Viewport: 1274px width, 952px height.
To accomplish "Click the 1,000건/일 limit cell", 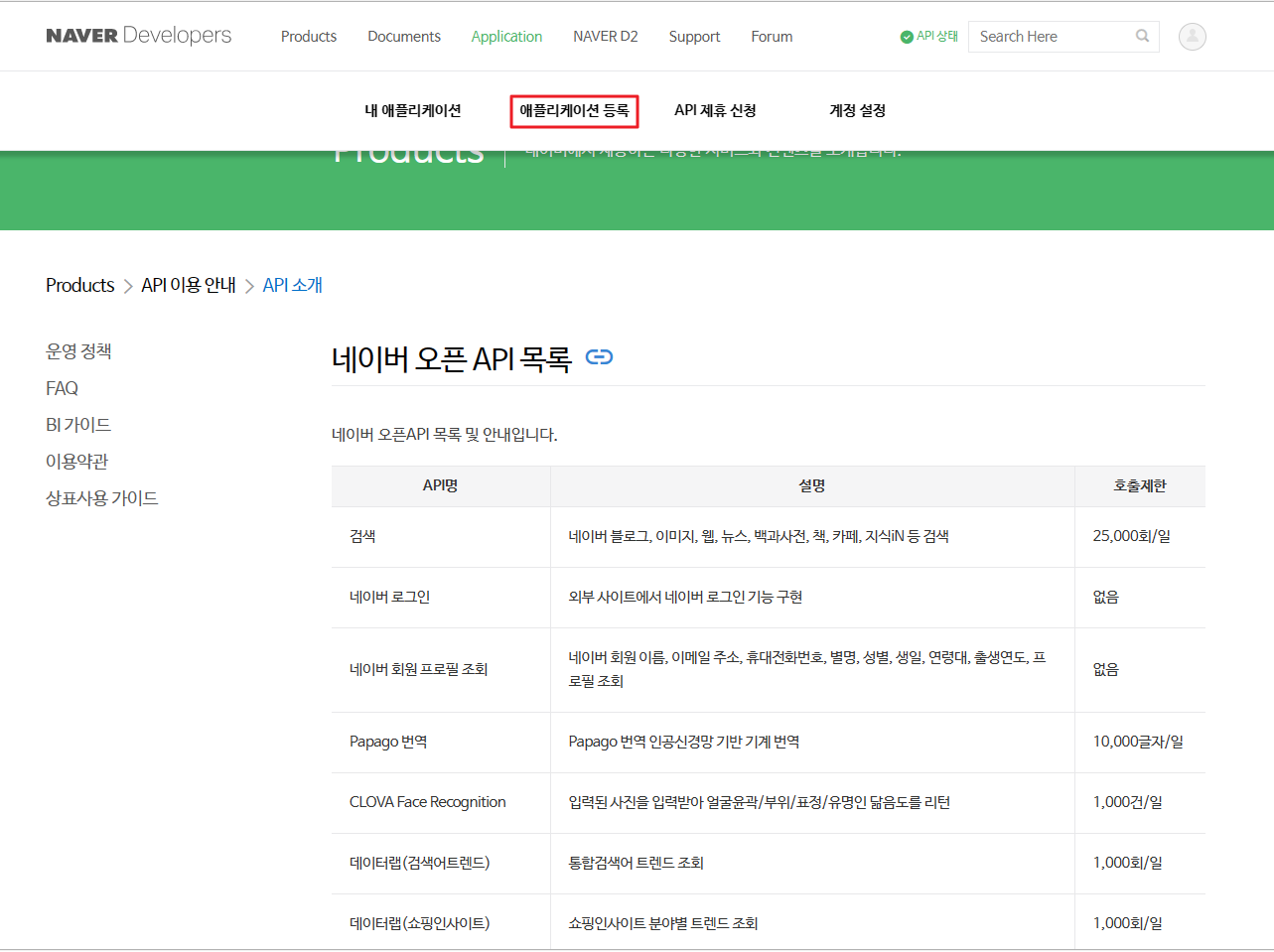I will point(1140,803).
